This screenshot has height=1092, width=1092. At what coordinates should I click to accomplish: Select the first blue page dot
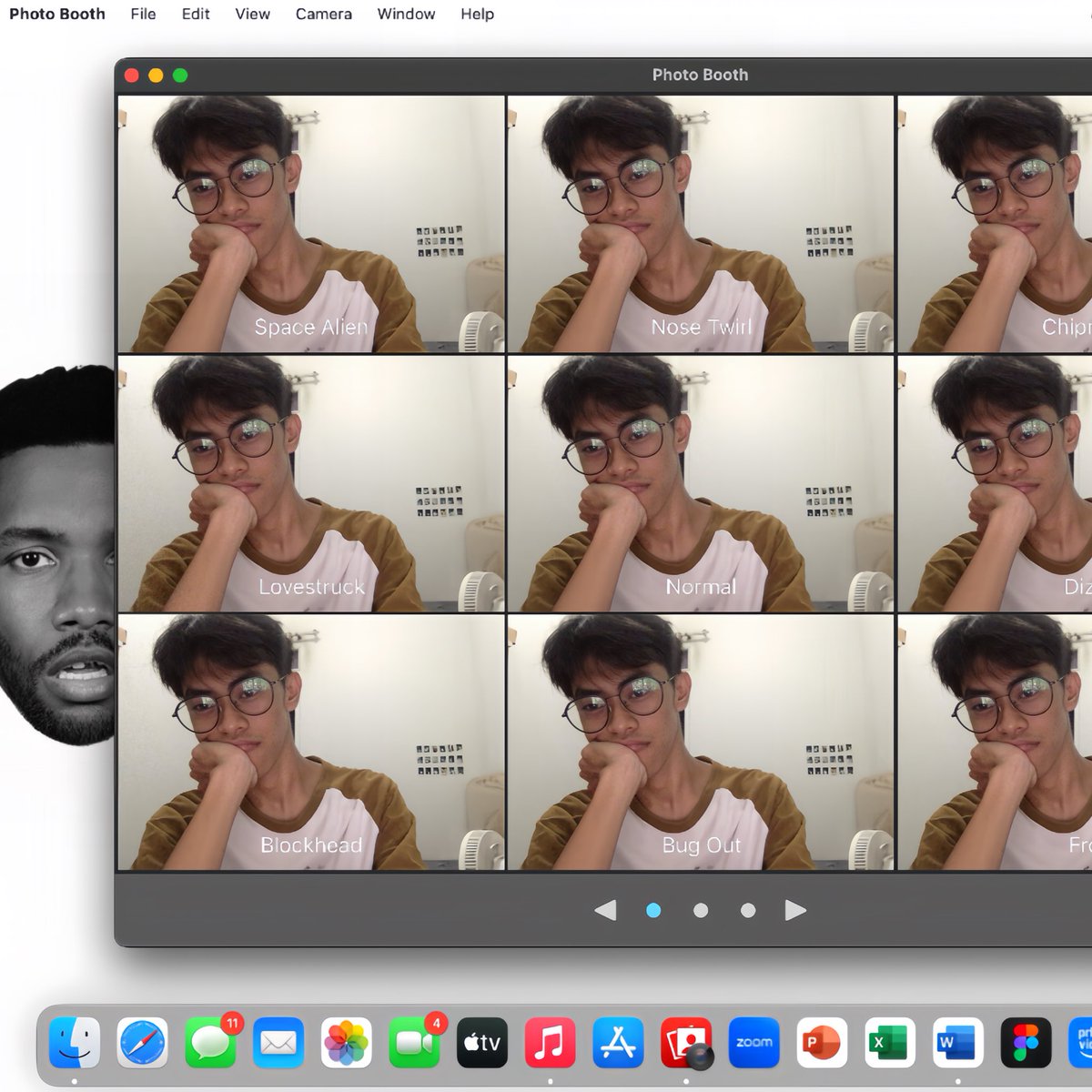pyautogui.click(x=653, y=910)
